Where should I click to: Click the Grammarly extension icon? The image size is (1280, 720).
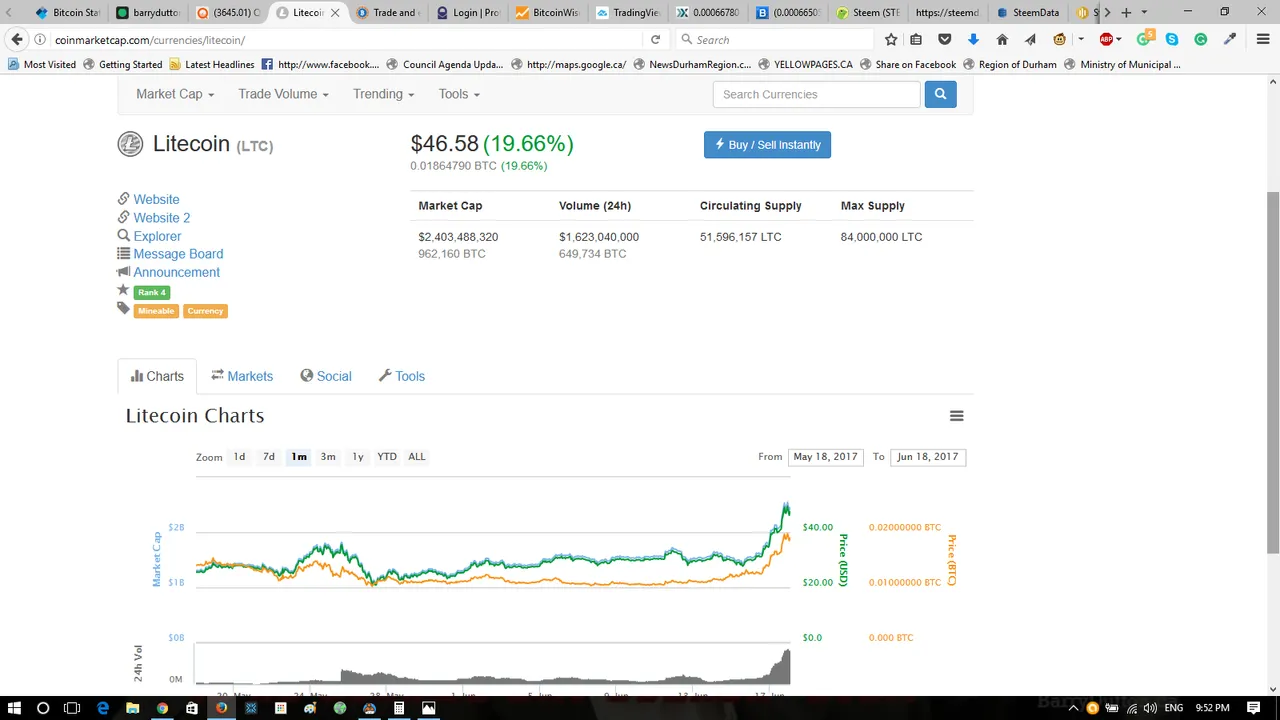click(x=1201, y=40)
